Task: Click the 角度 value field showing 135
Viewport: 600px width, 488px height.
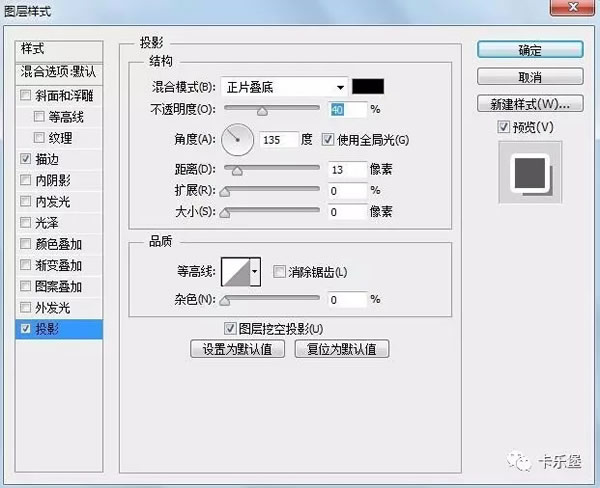Action: click(x=279, y=140)
